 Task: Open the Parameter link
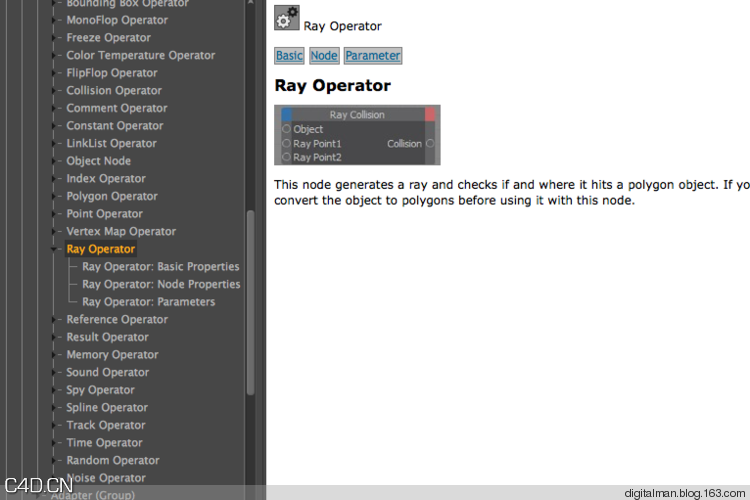tap(373, 56)
